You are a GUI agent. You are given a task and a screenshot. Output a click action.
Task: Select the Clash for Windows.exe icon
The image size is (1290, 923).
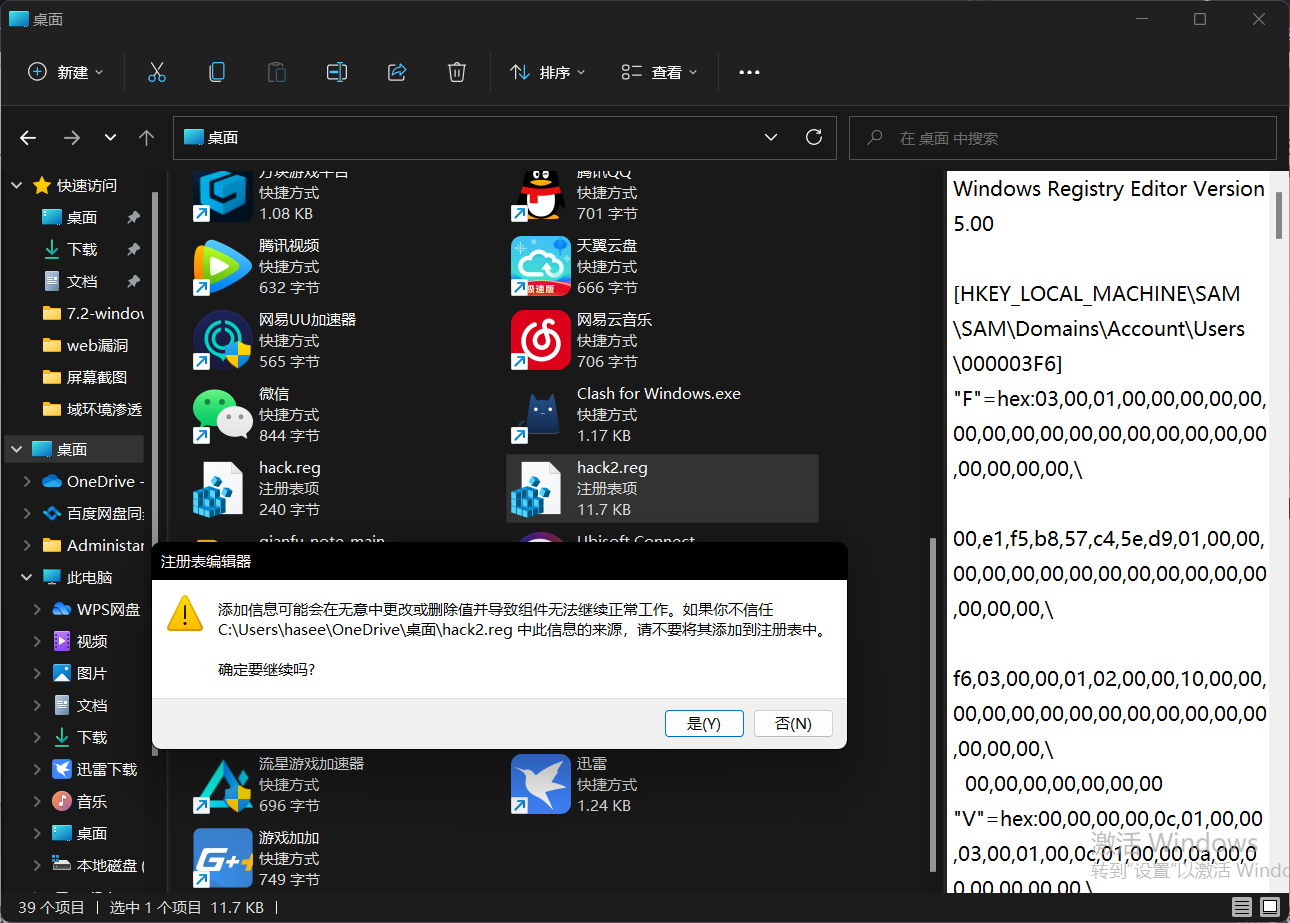pos(540,414)
